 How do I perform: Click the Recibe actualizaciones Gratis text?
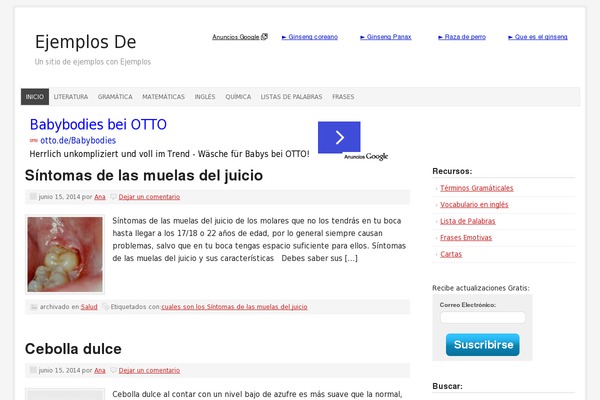pos(481,288)
